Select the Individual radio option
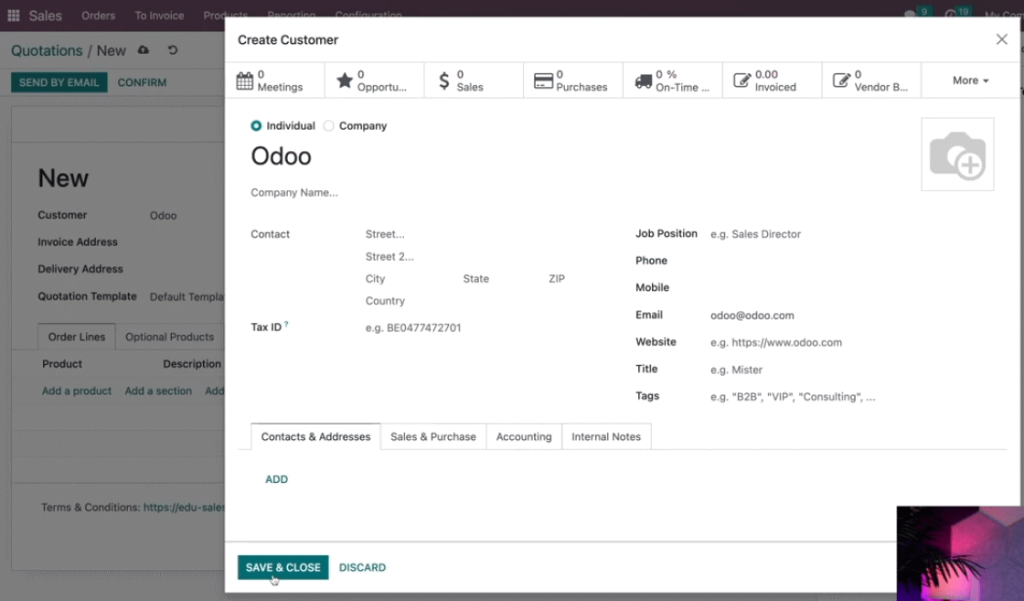 point(256,125)
